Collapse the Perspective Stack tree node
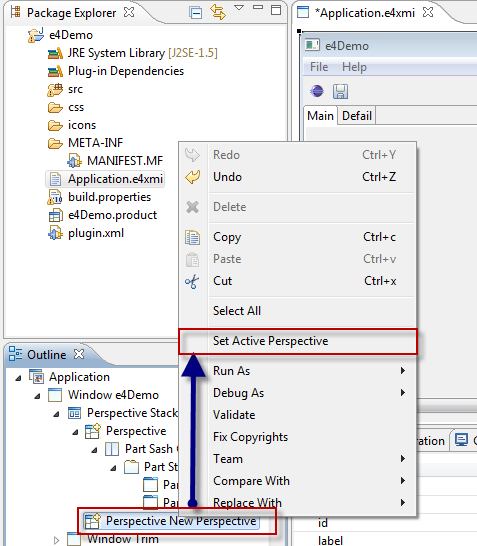Viewport: 477px width, 546px height. [x=56, y=414]
